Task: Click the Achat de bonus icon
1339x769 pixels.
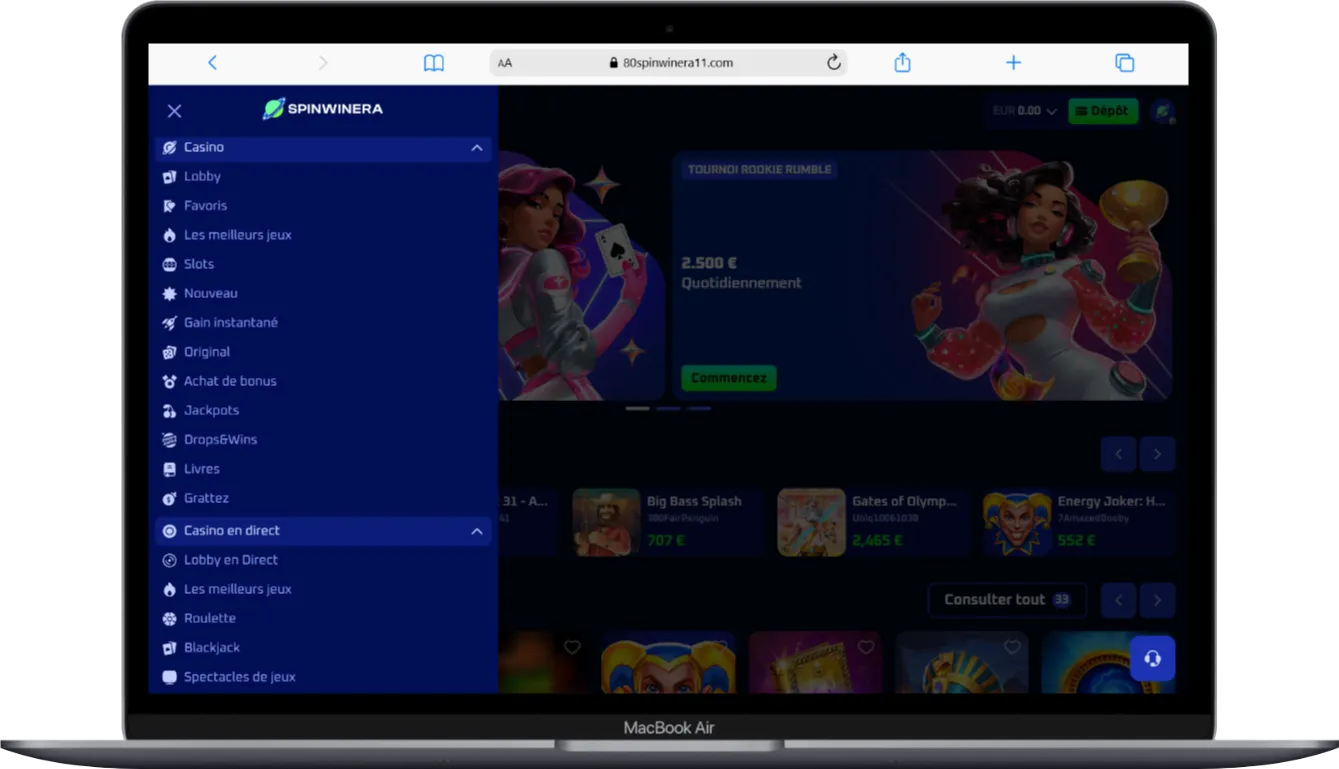Action: click(169, 381)
